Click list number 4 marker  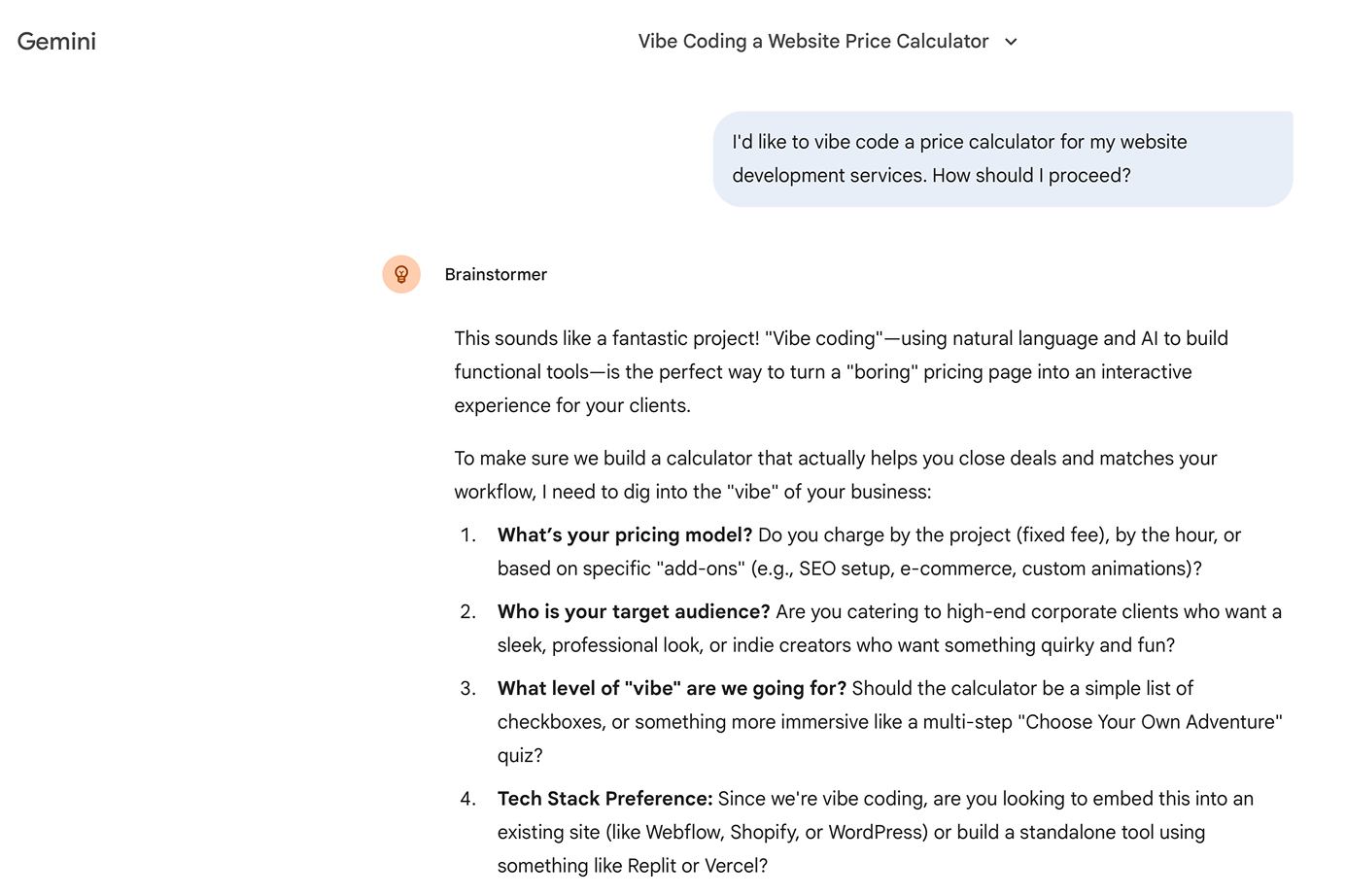tap(467, 798)
